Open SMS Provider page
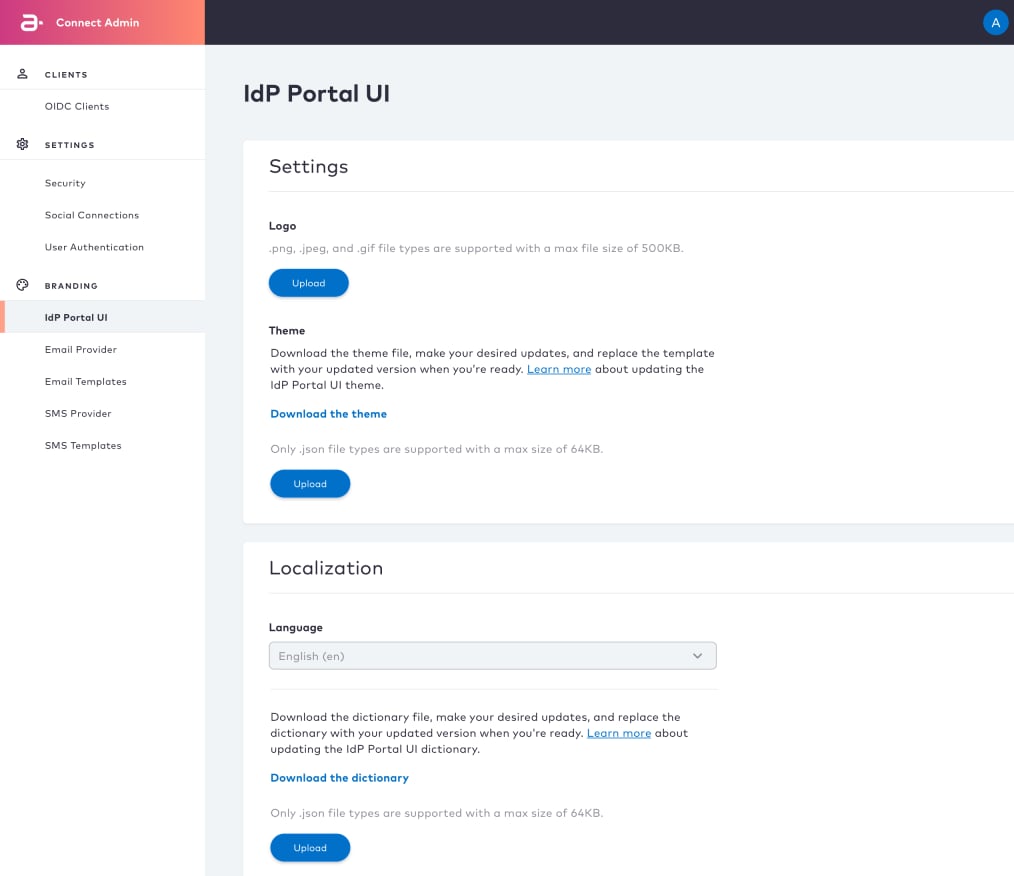This screenshot has height=876, width=1014. pyautogui.click(x=78, y=414)
